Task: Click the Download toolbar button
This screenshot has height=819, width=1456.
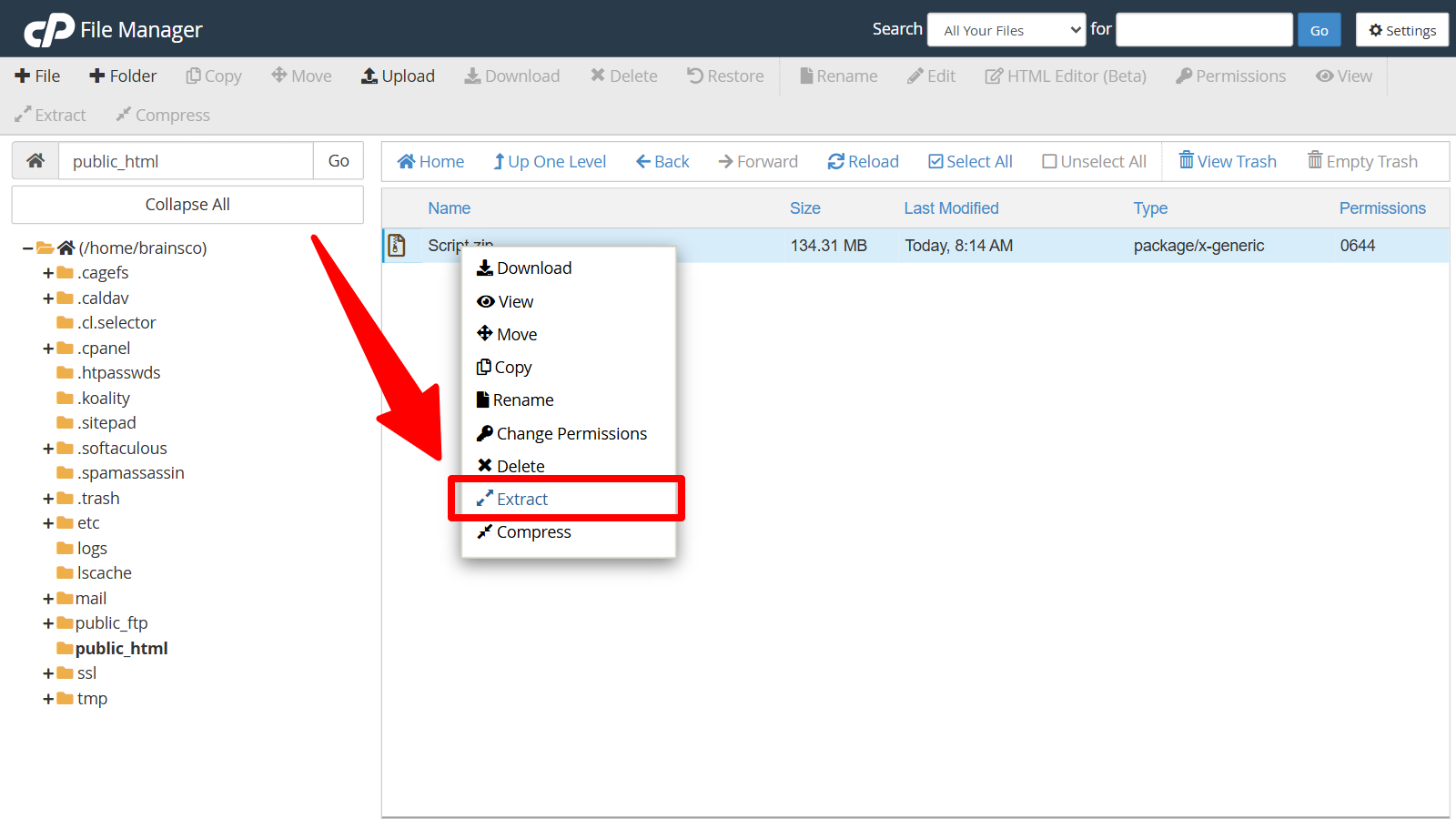Action: pyautogui.click(x=512, y=76)
